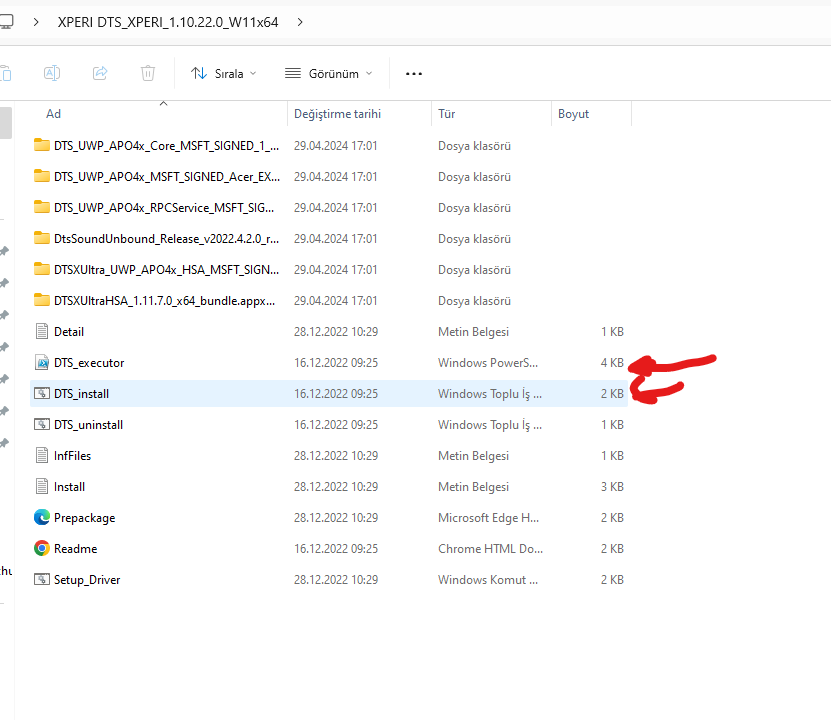Click the Readme Chrome HTML icon
831x720 pixels.
[42, 548]
